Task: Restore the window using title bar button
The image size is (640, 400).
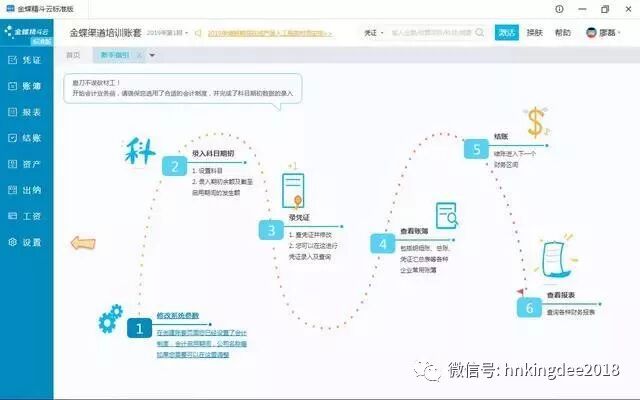Action: click(x=605, y=9)
